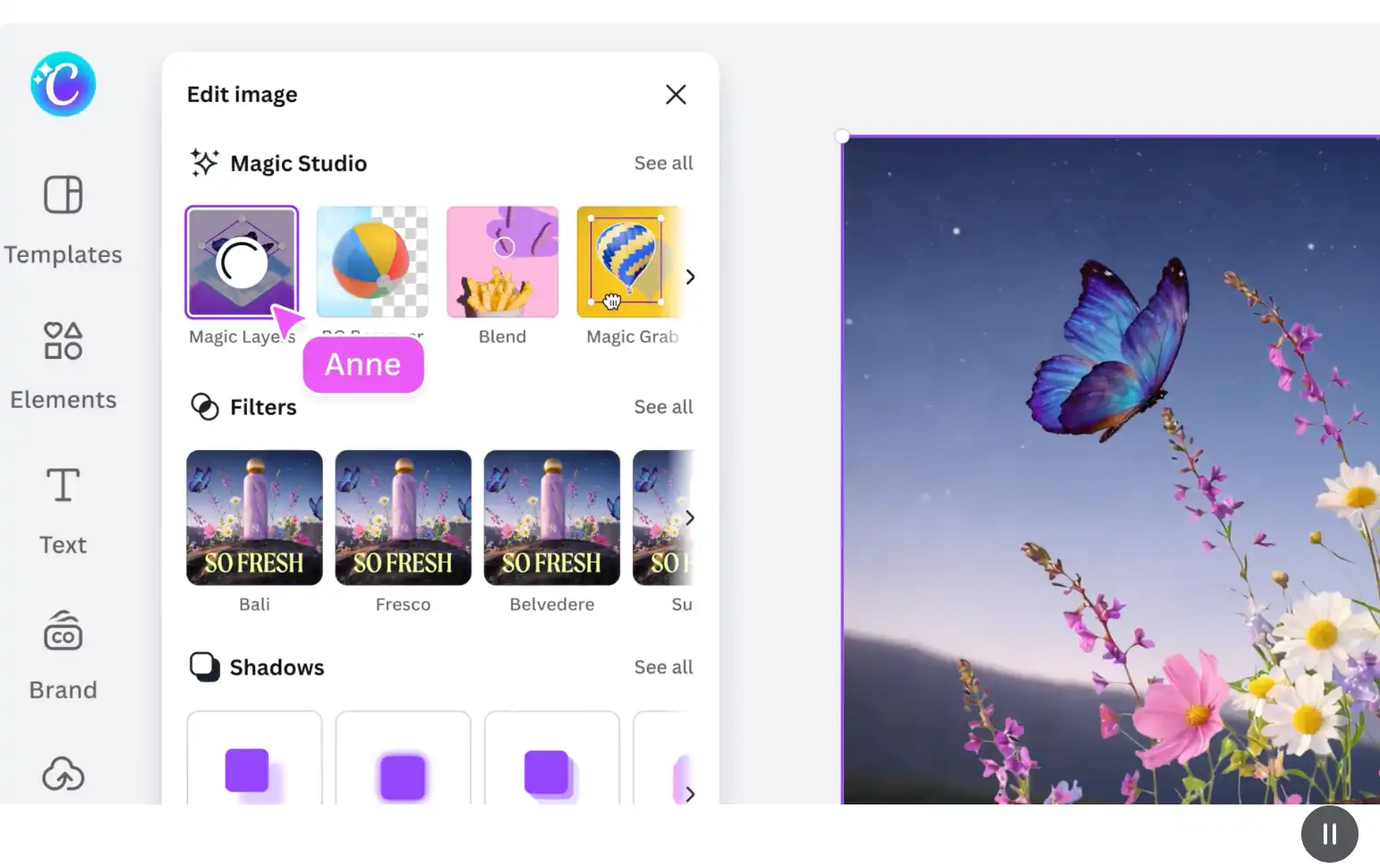Expand more Magic Studio tools with the chevron
Screen dimensions: 1380x868
click(x=689, y=277)
